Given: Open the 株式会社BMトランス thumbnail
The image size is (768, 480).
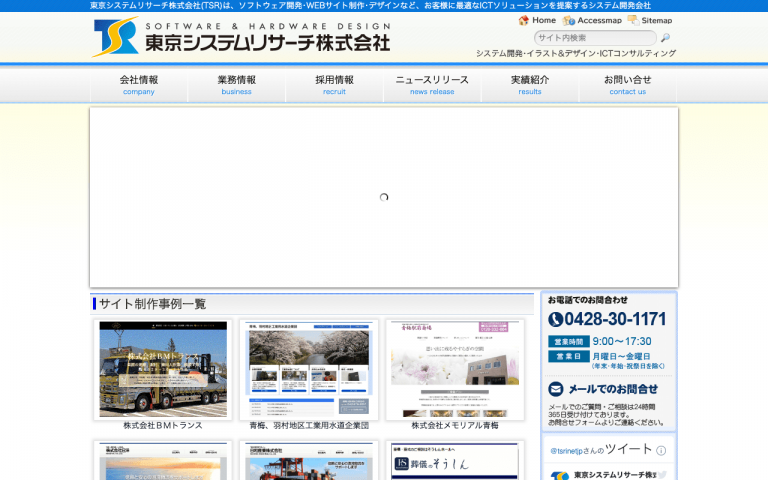Looking at the screenshot, I should pos(163,369).
